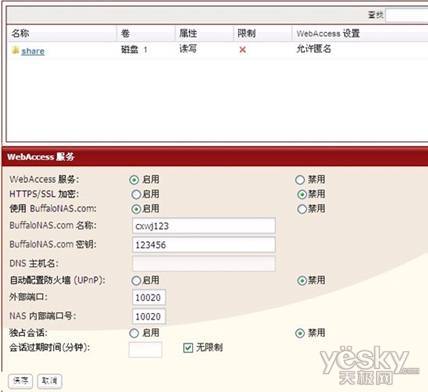Enable exclusive session radio button

pyautogui.click(x=134, y=333)
